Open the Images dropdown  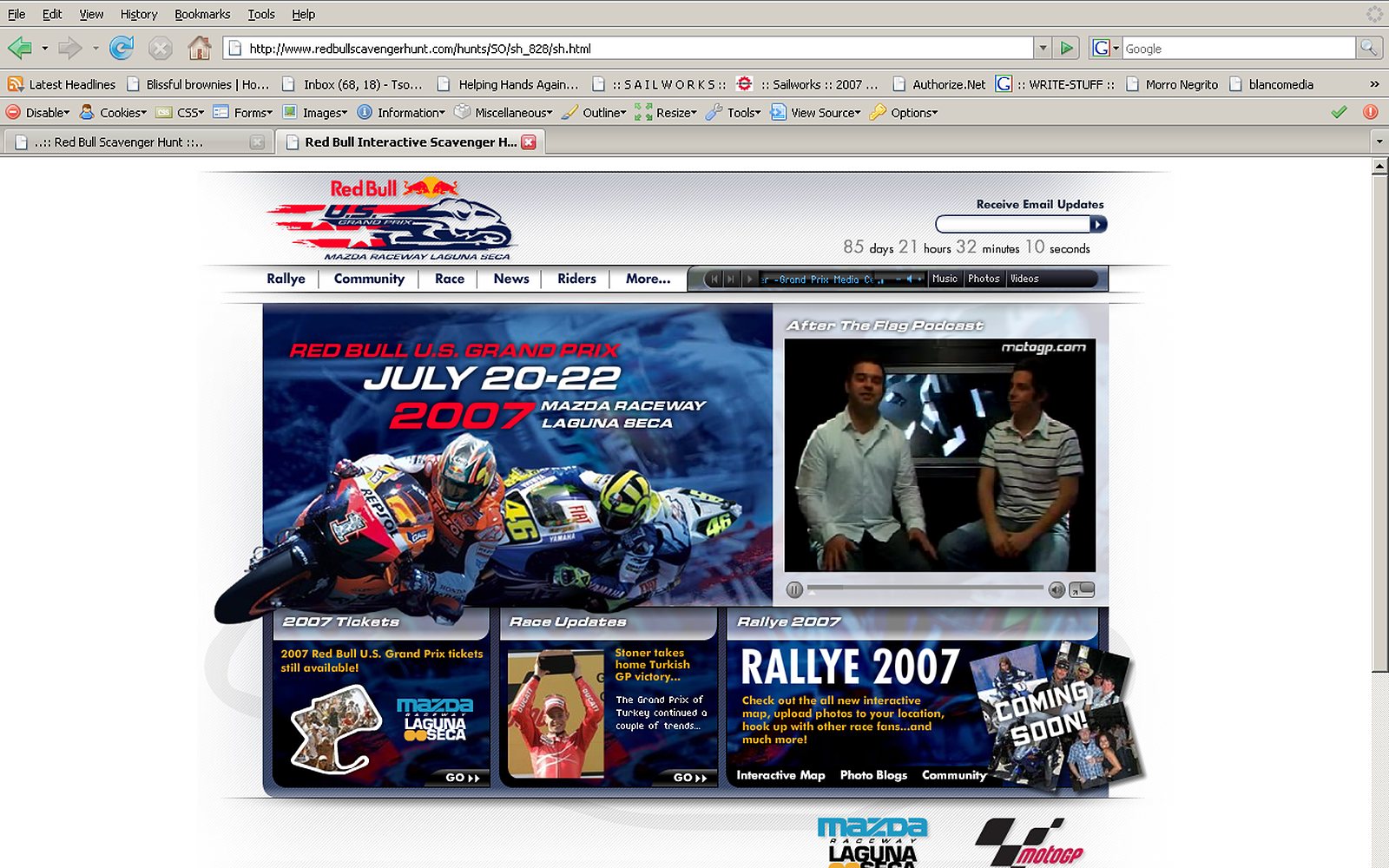pos(315,113)
